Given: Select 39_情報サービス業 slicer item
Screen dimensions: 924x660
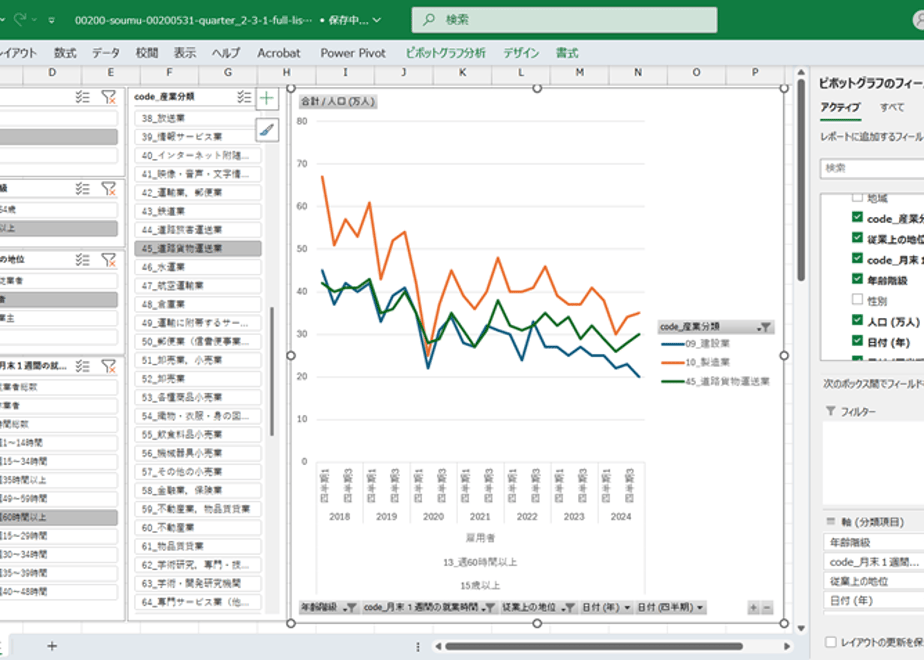Looking at the screenshot, I should click(197, 137).
